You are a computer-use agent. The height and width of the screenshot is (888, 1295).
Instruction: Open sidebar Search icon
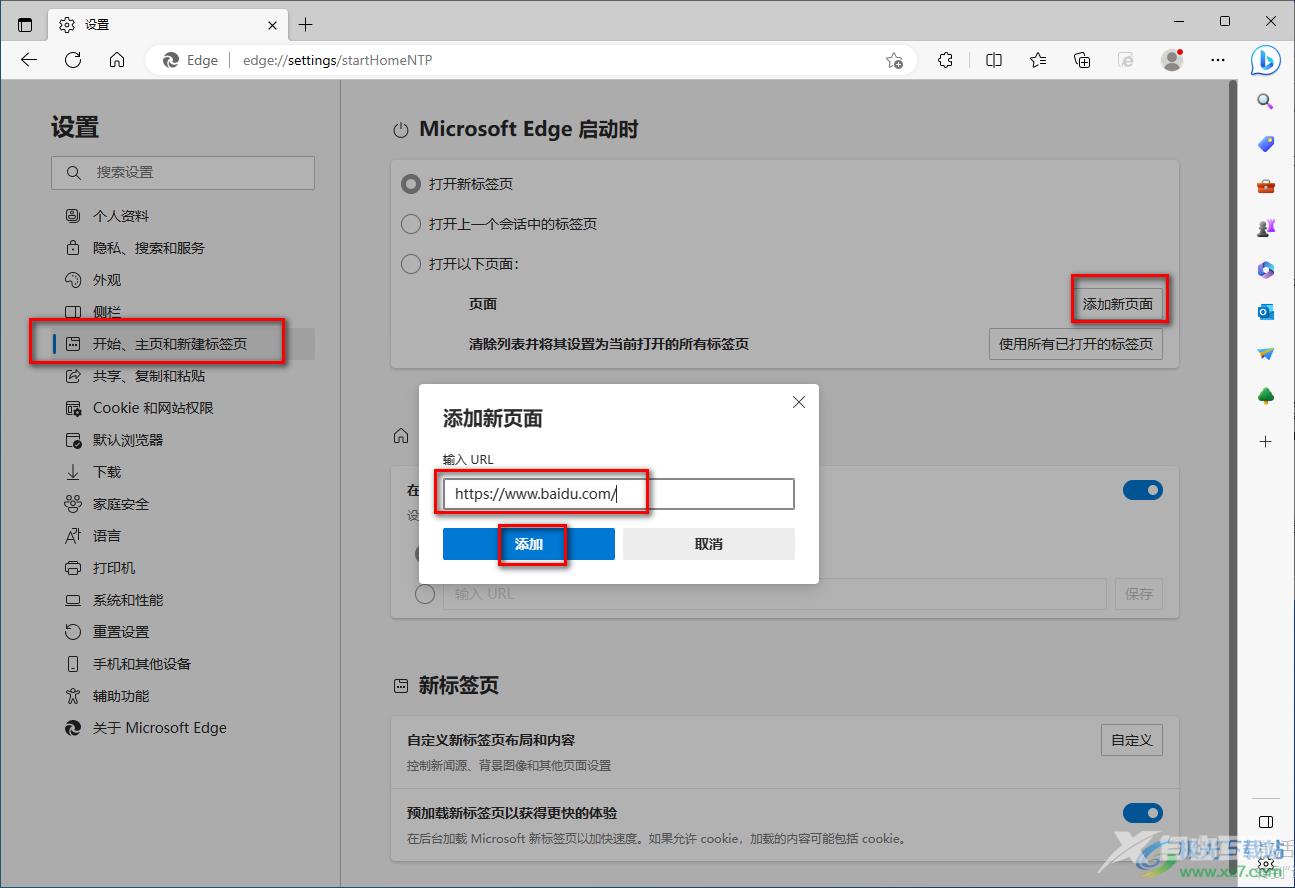click(1265, 101)
